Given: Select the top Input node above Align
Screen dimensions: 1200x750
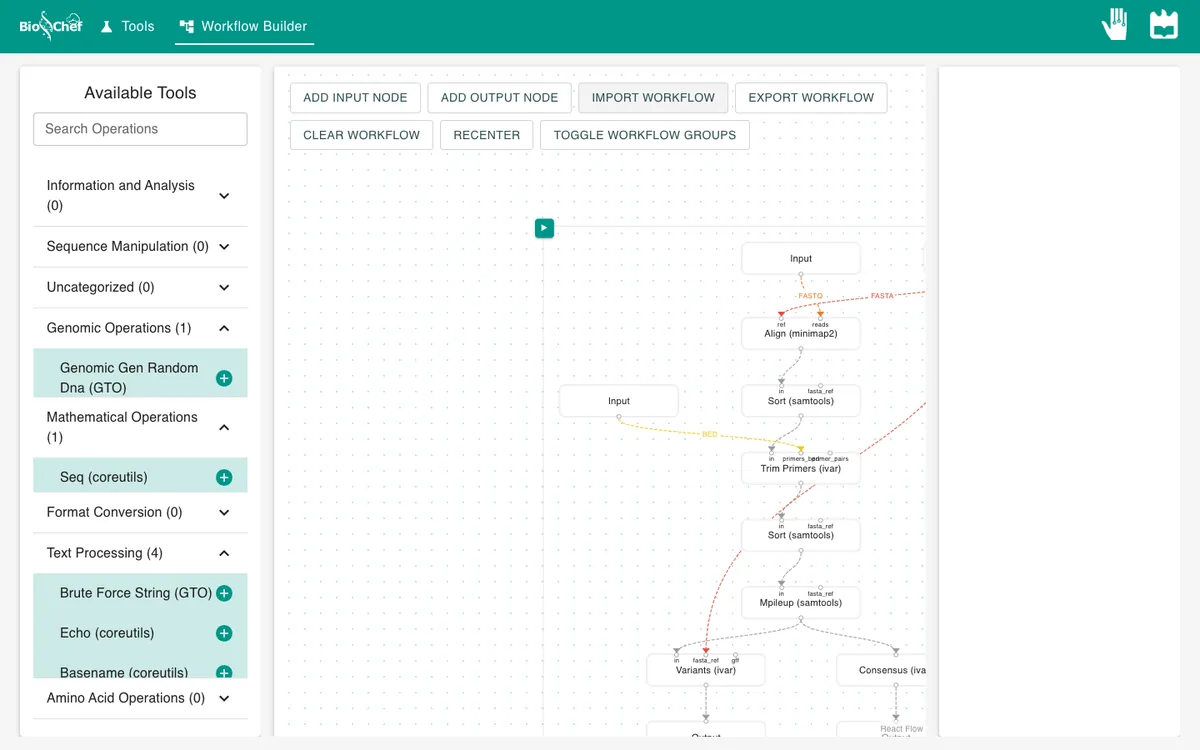Looking at the screenshot, I should click(801, 258).
